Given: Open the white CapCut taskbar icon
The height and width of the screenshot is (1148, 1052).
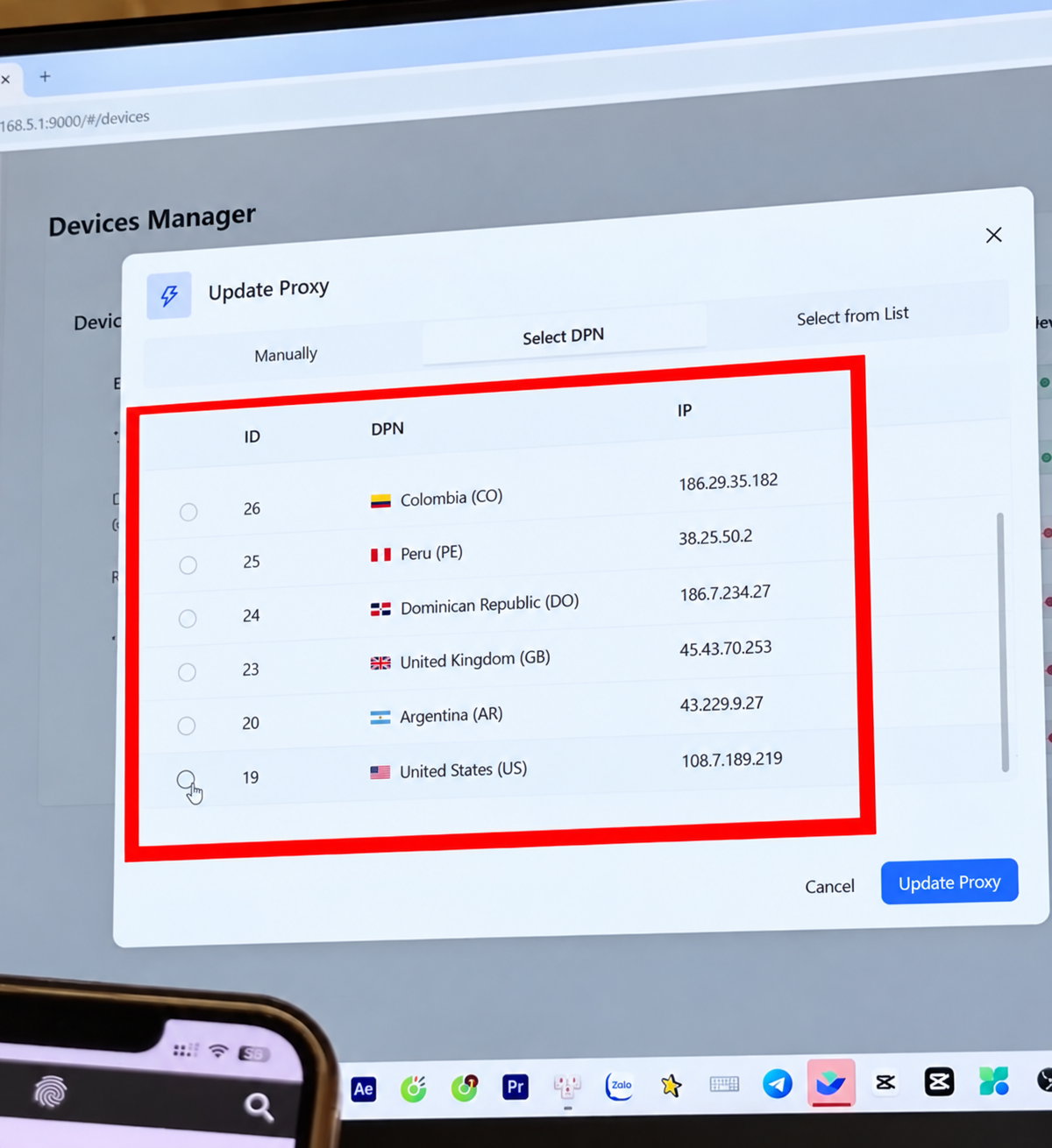Looking at the screenshot, I should coord(885,1083).
